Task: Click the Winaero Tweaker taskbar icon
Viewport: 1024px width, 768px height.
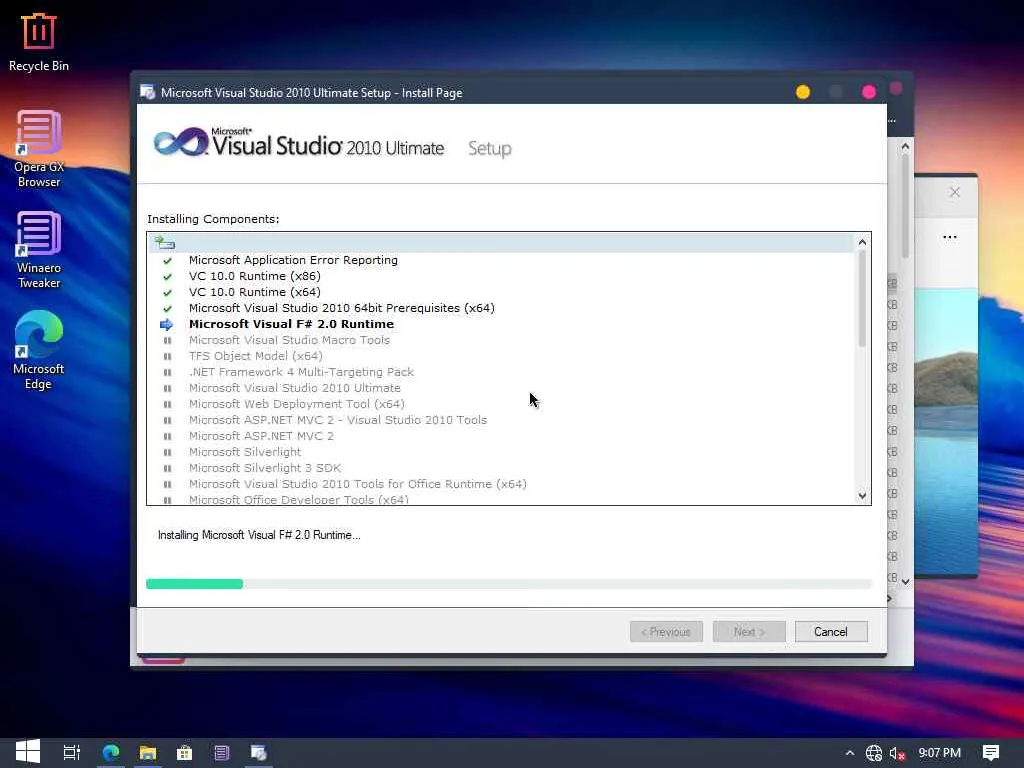Action: pos(221,752)
